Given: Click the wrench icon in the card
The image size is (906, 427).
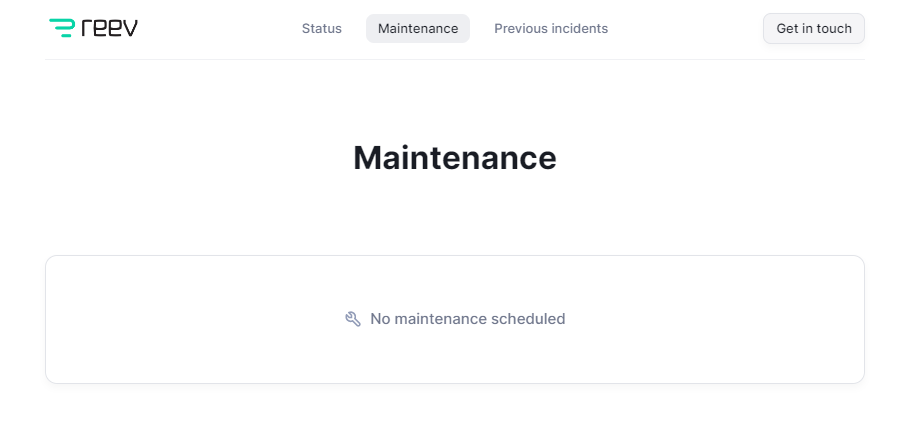Looking at the screenshot, I should click(x=352, y=319).
